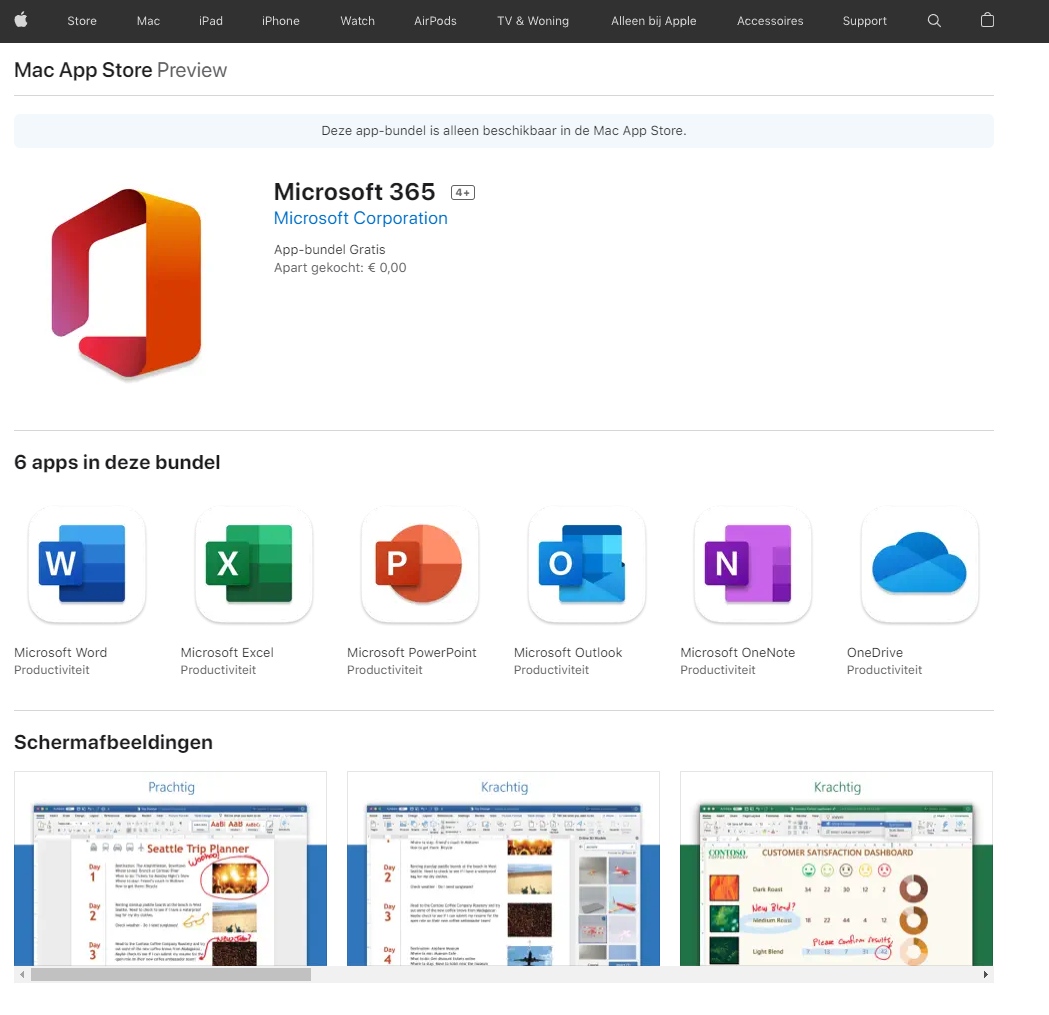Open the iPhone menu item

280,21
